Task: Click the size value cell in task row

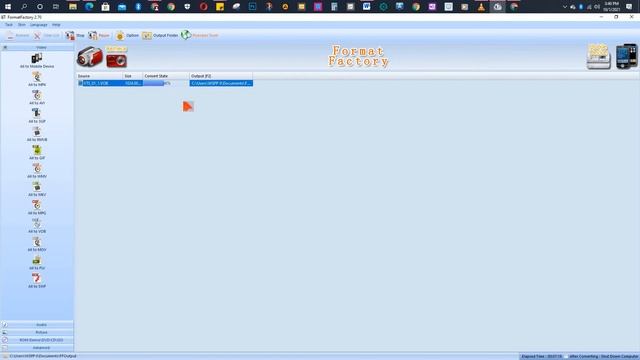Action: pos(133,83)
